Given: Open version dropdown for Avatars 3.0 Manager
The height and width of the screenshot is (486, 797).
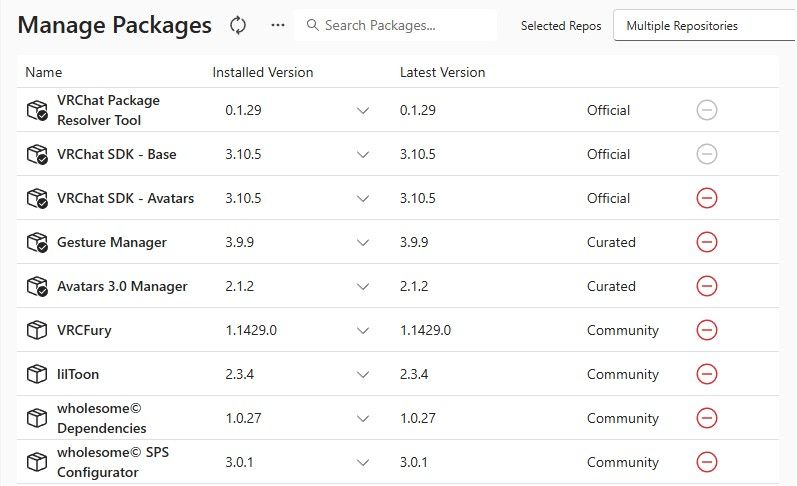Looking at the screenshot, I should (363, 286).
